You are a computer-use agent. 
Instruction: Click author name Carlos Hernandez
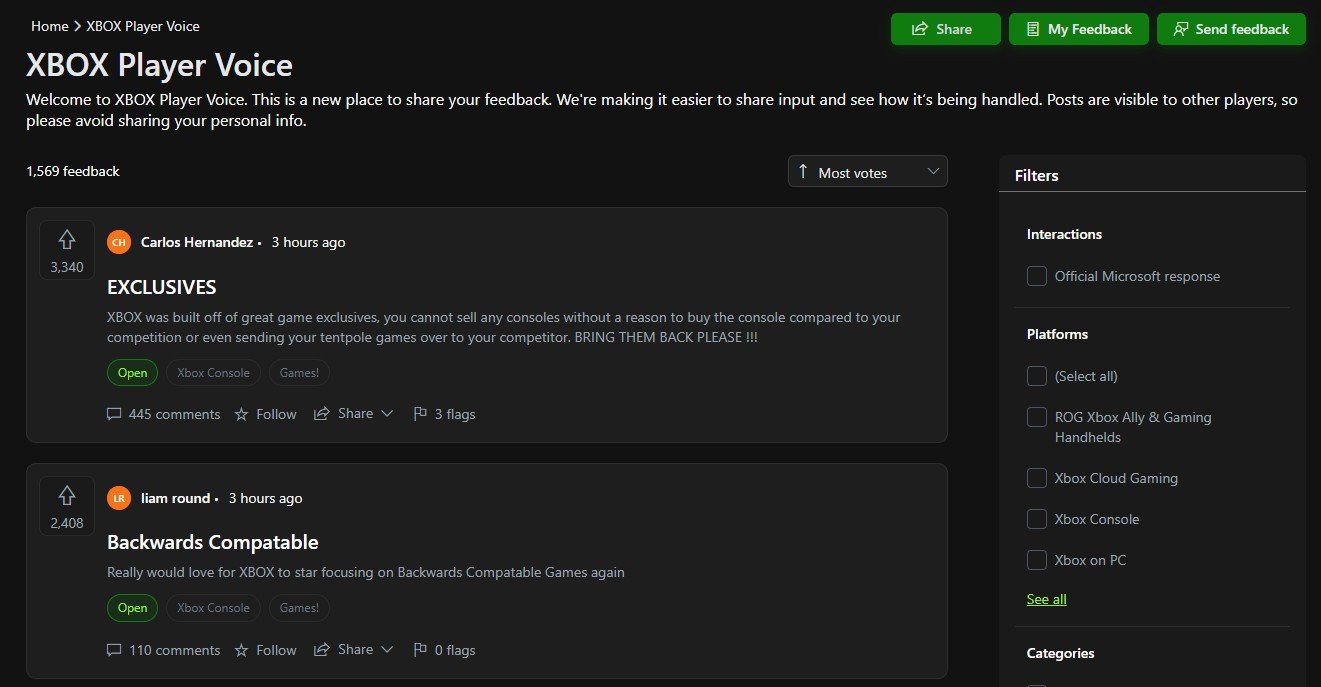pos(197,242)
